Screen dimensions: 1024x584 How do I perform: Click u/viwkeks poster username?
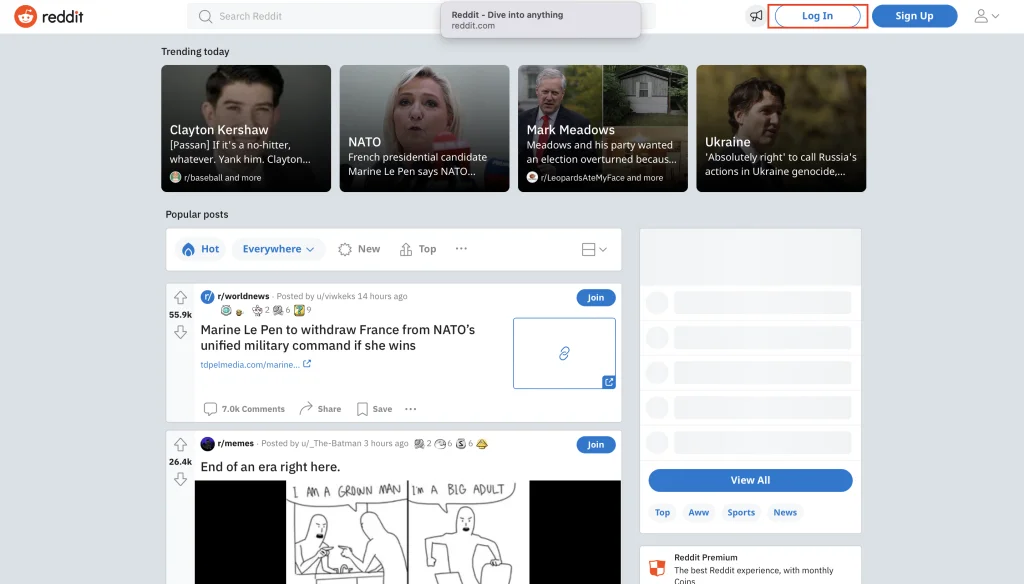click(336, 296)
